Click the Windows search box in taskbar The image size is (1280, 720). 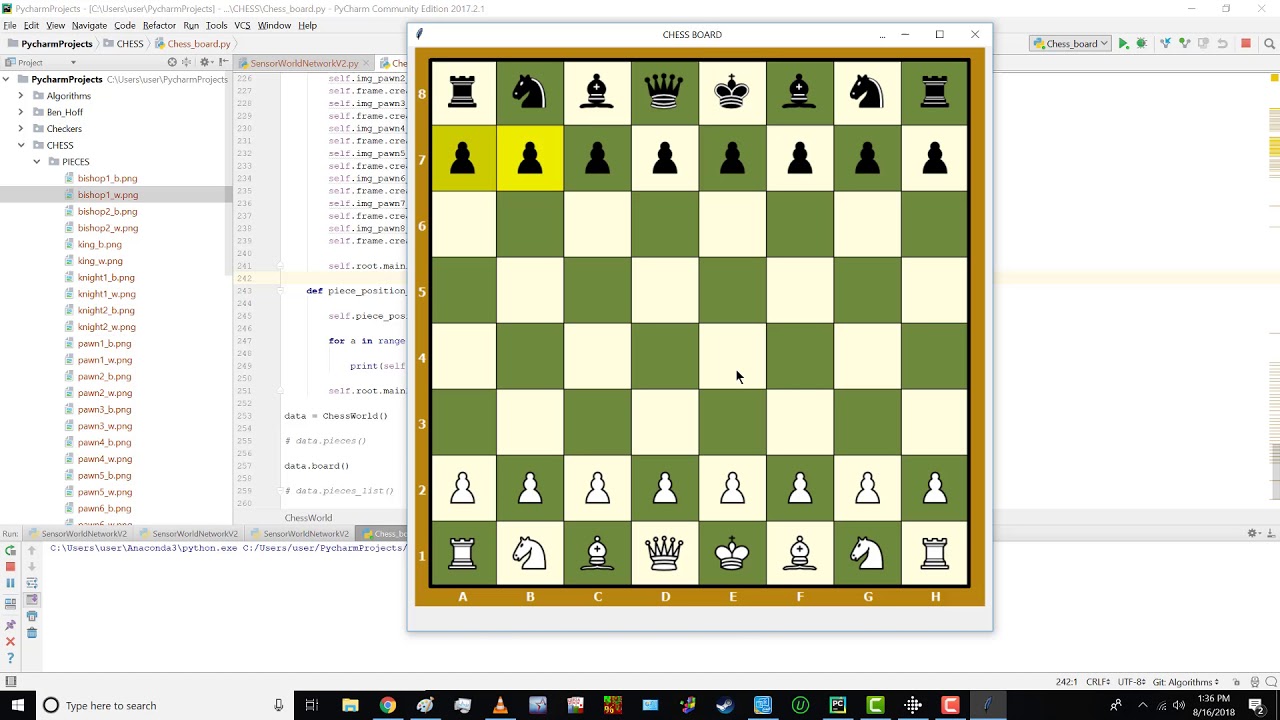165,705
